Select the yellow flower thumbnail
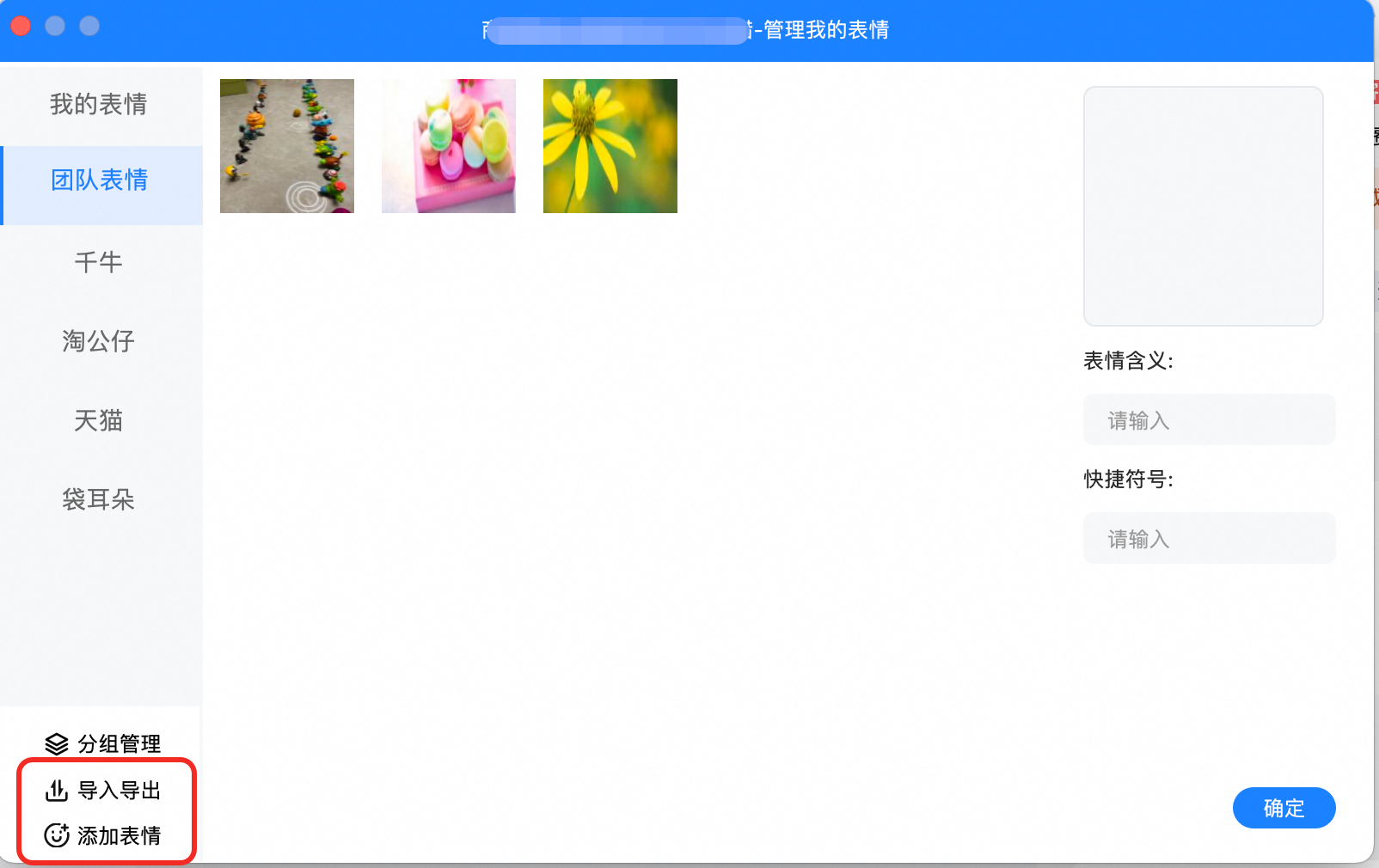The image size is (1379, 868). click(610, 146)
